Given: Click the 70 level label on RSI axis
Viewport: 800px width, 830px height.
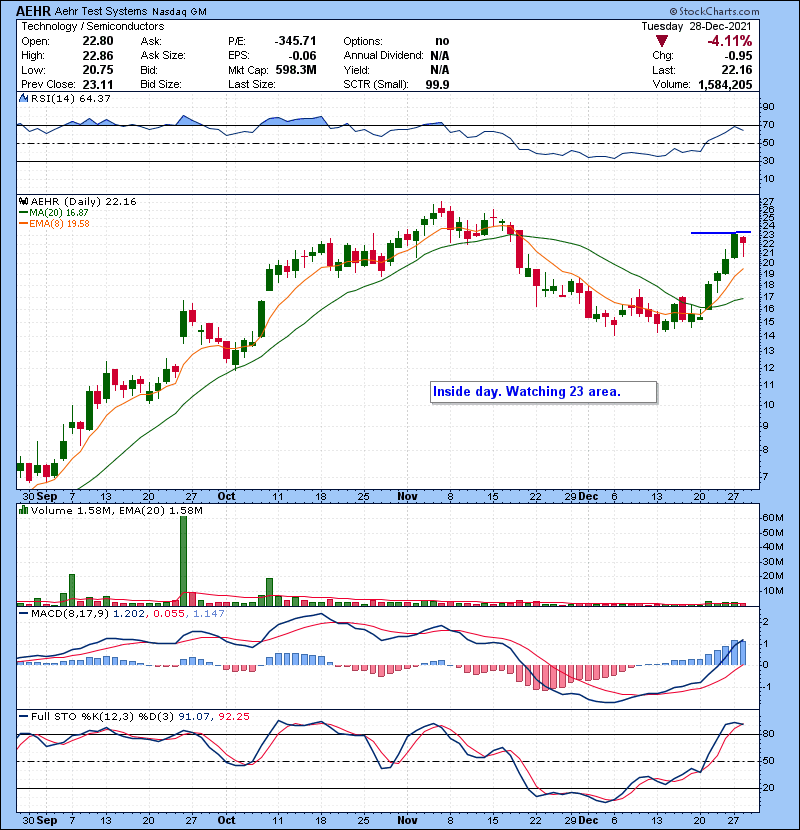Looking at the screenshot, I should pos(768,125).
